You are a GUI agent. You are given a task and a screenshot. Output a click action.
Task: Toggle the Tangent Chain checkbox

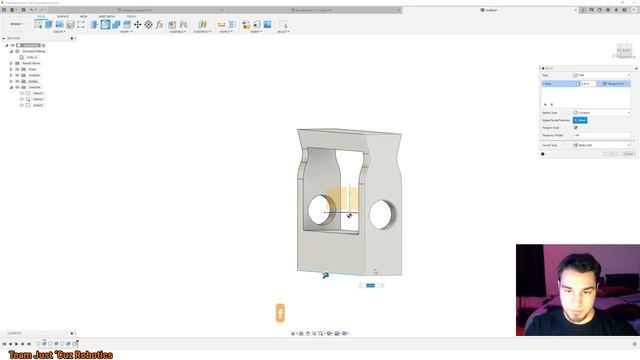pyautogui.click(x=576, y=128)
